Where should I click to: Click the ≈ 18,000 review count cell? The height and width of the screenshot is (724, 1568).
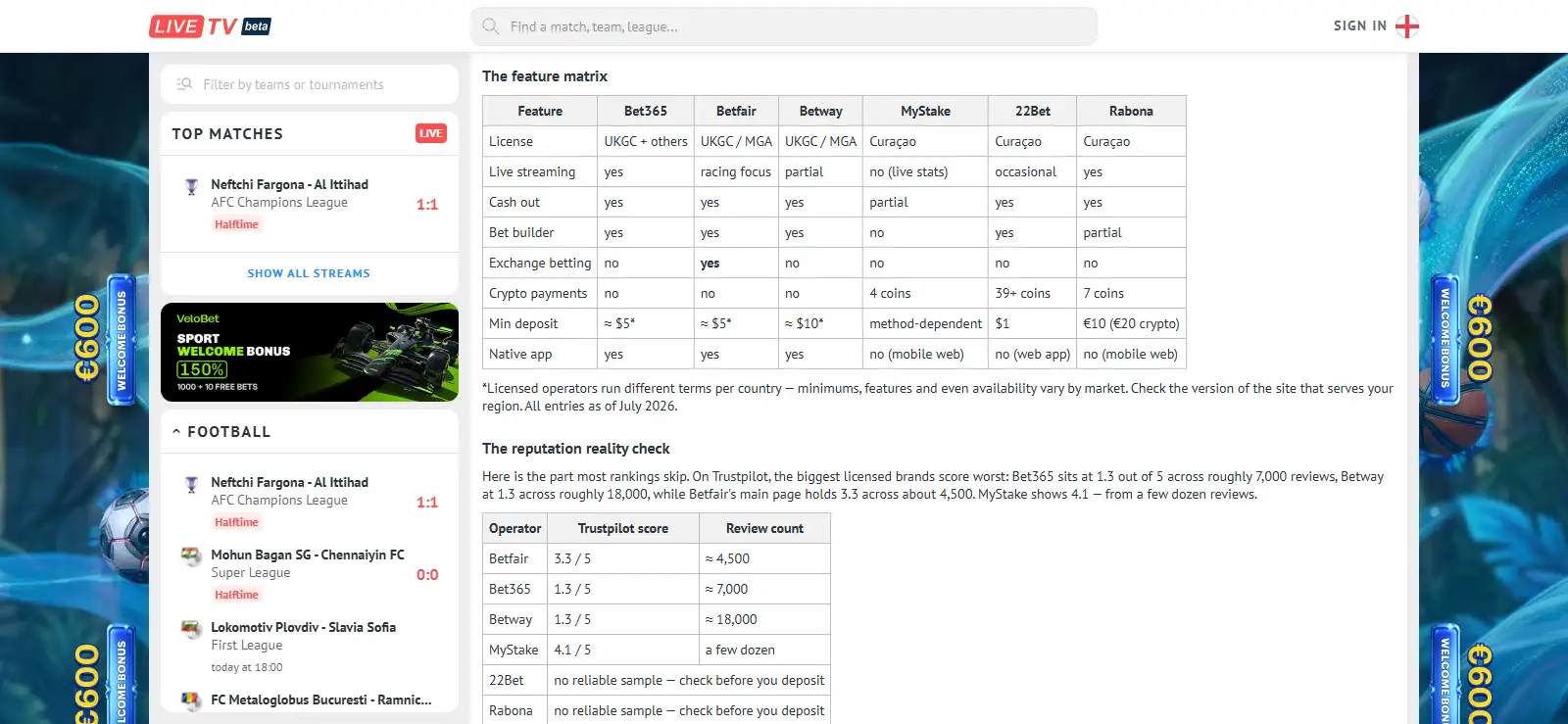[764, 619]
